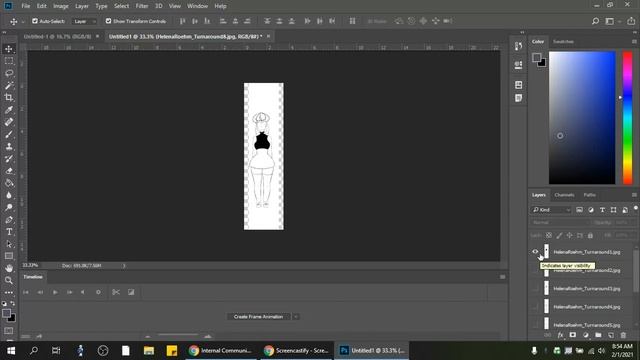Select the Brush tool
Screen dimensions: 640x360
9,134
